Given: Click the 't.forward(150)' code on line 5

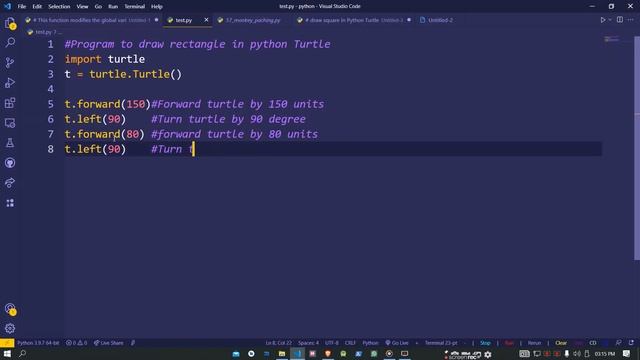Looking at the screenshot, I should (x=108, y=104).
